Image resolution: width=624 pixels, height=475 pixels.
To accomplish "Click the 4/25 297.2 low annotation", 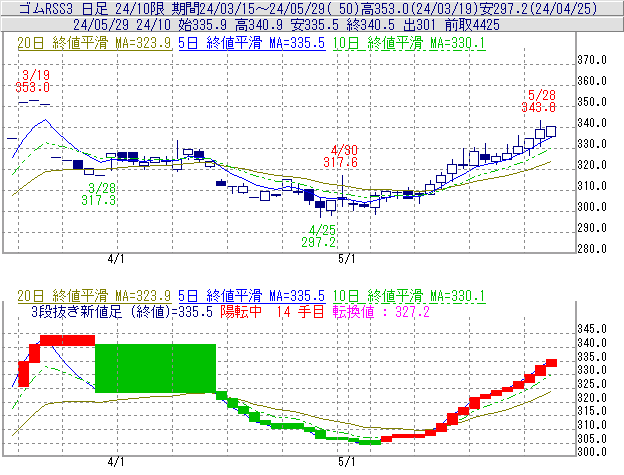I will coord(319,236).
